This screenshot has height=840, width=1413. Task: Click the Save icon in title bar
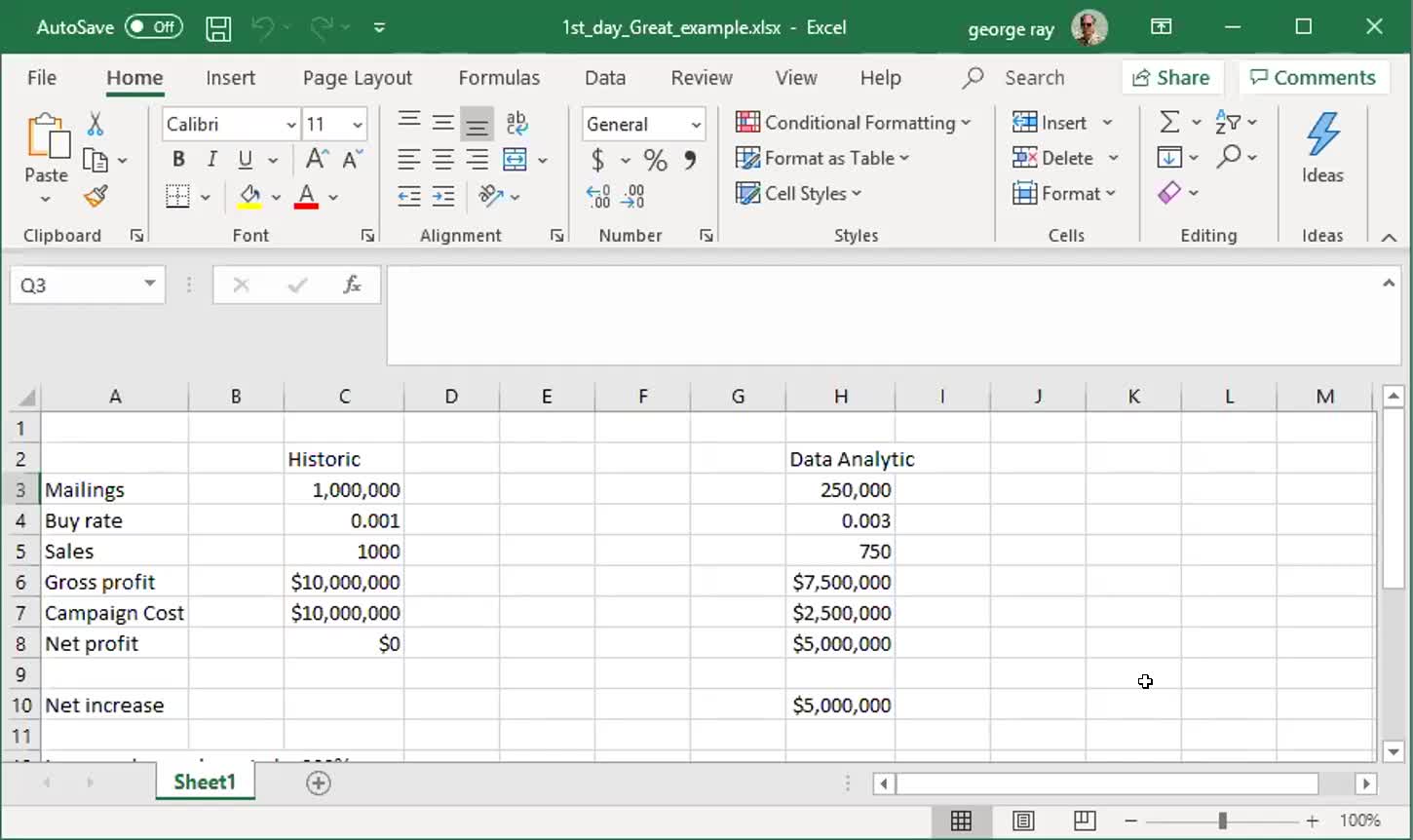218,28
